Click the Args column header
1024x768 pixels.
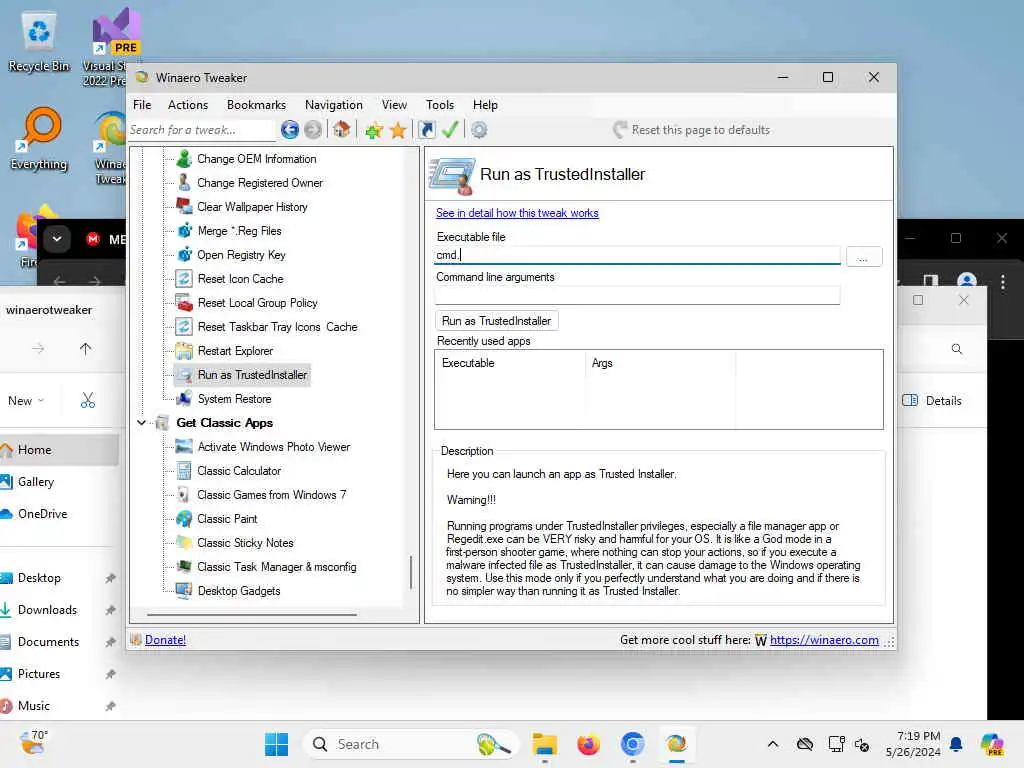pyautogui.click(x=660, y=363)
